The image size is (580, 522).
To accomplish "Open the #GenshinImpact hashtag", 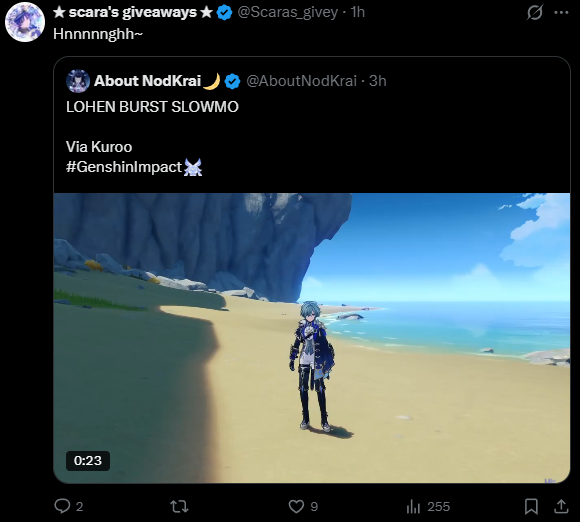I will (x=124, y=167).
